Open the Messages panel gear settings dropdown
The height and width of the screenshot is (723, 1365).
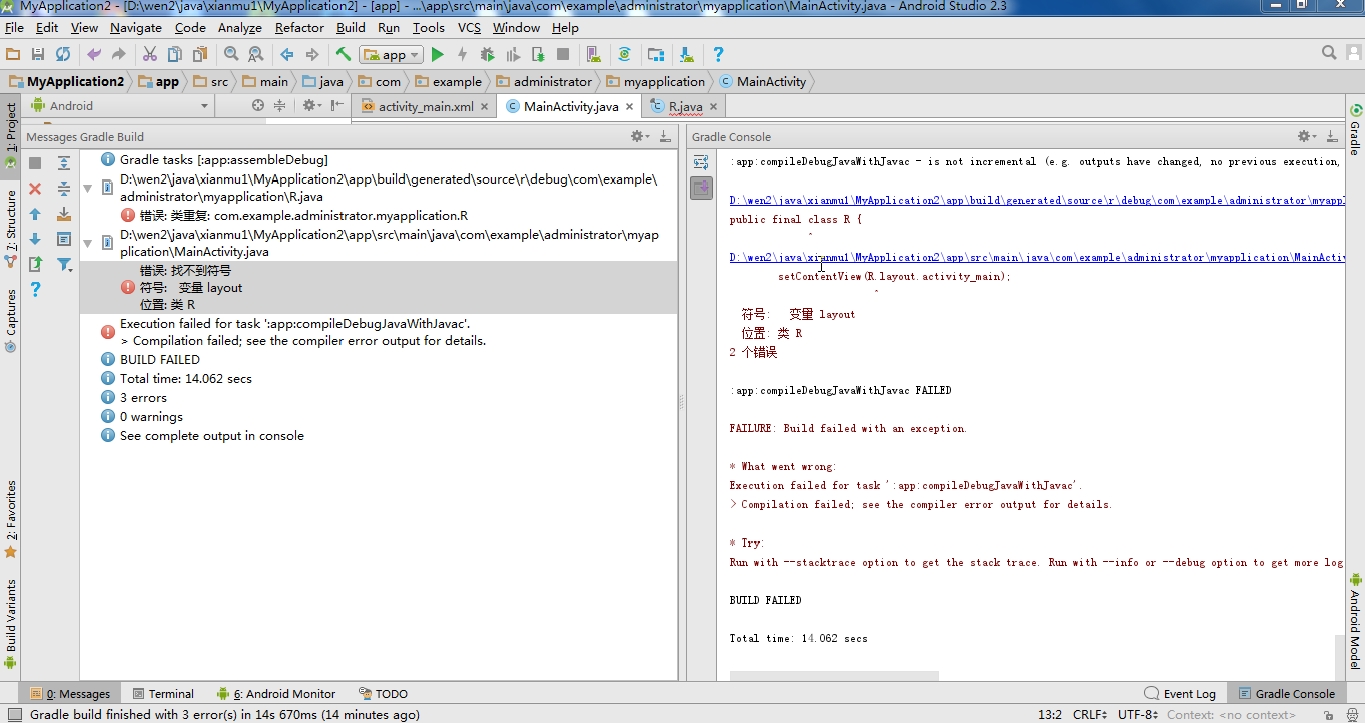point(640,136)
